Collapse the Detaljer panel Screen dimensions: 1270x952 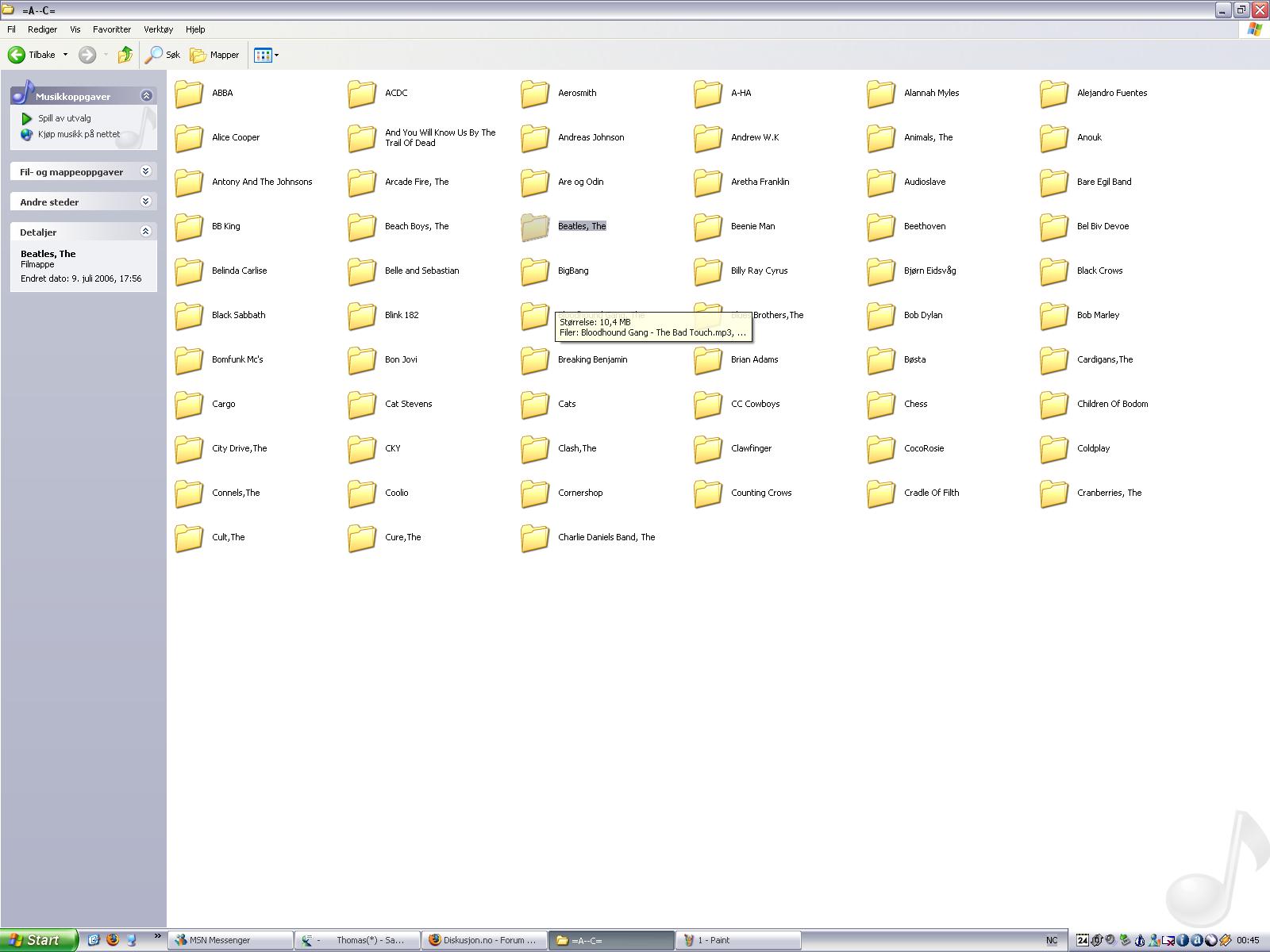[x=145, y=232]
